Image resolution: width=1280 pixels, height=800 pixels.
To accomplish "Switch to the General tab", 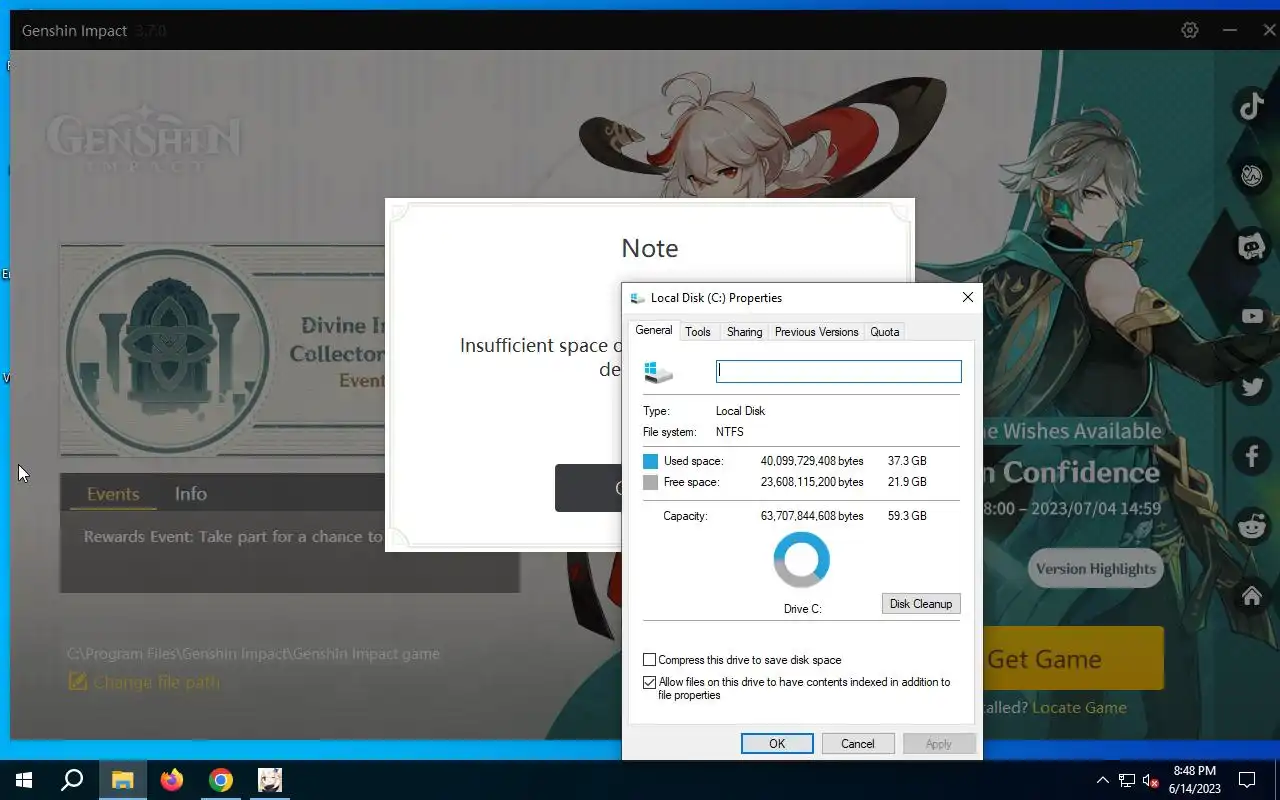I will pos(654,331).
